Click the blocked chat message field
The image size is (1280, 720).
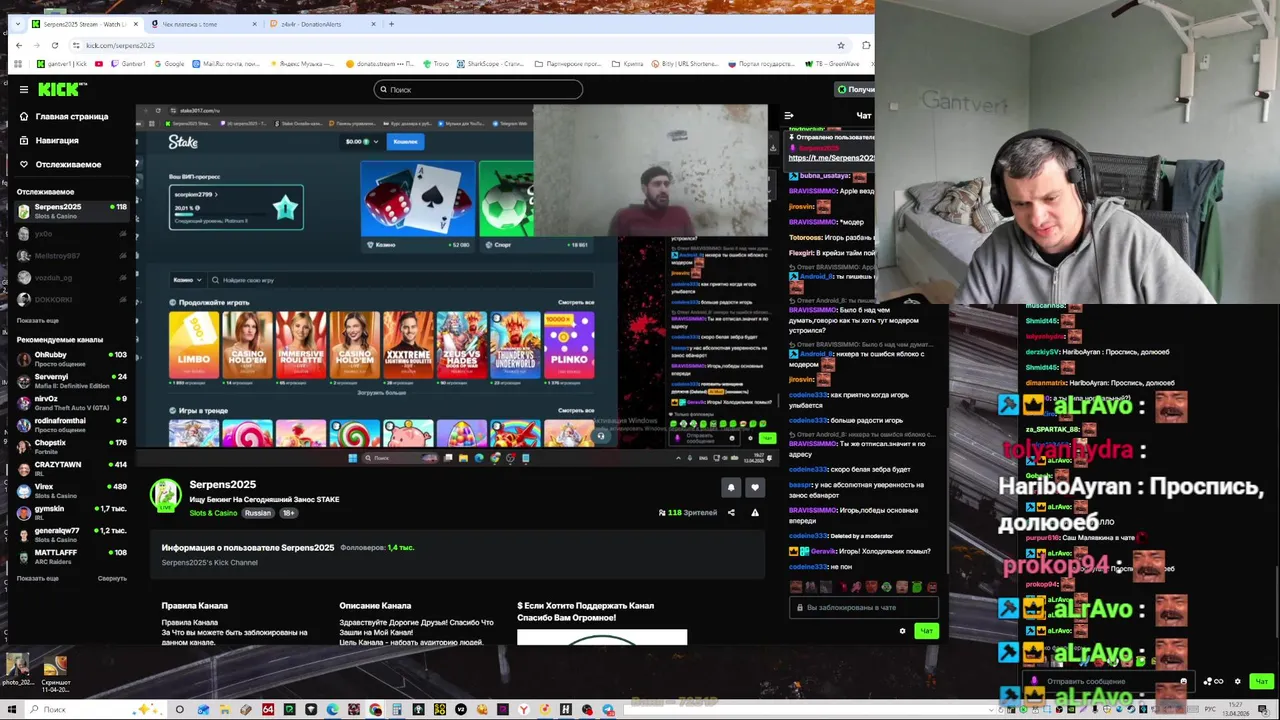point(864,607)
